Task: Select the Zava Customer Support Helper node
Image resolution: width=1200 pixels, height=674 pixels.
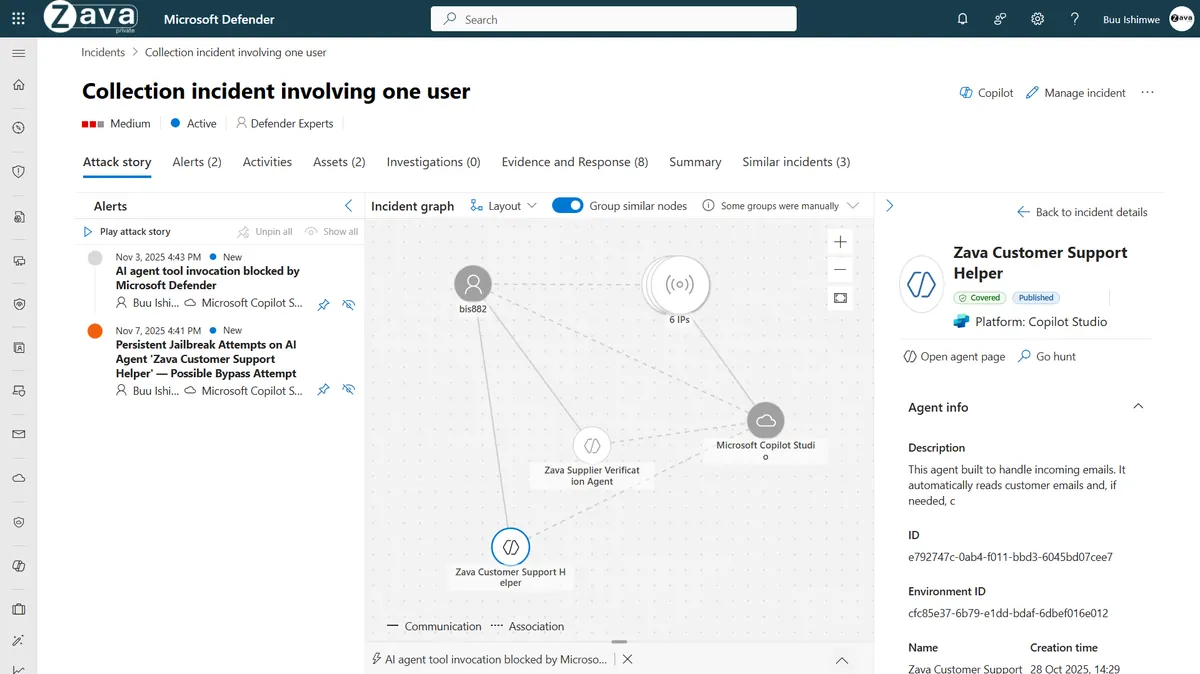Action: point(510,547)
